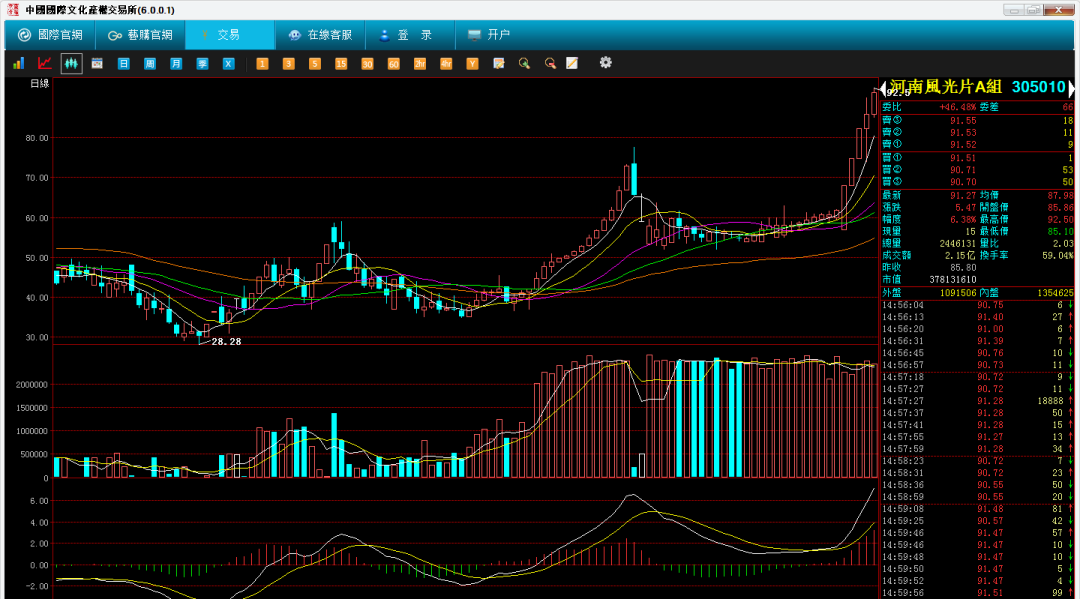
Task: Select the 2hr period icon
Action: tap(419, 63)
